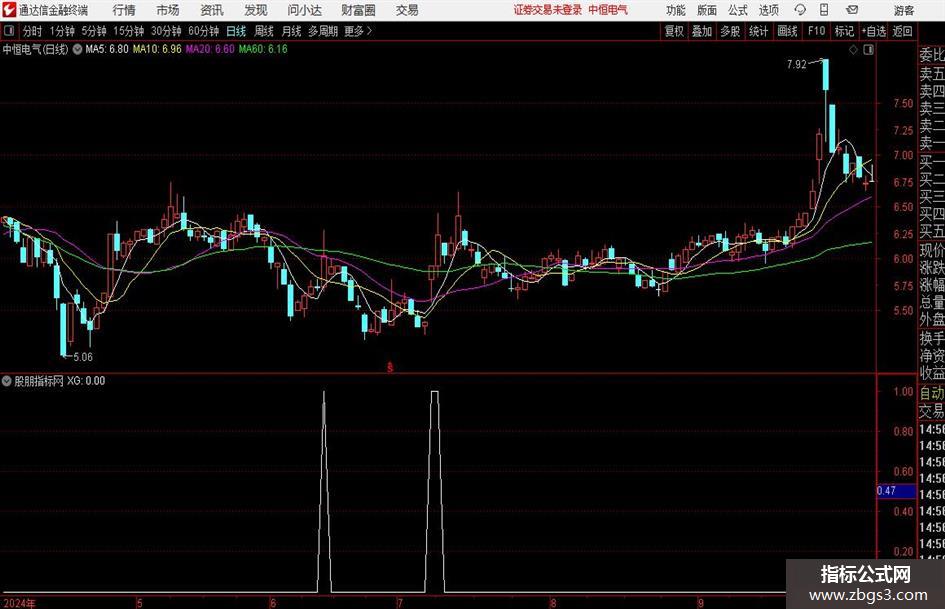Viewport: 945px width, 609px height.
Task: Switch to 30分钟 chart period
Action: [x=166, y=31]
